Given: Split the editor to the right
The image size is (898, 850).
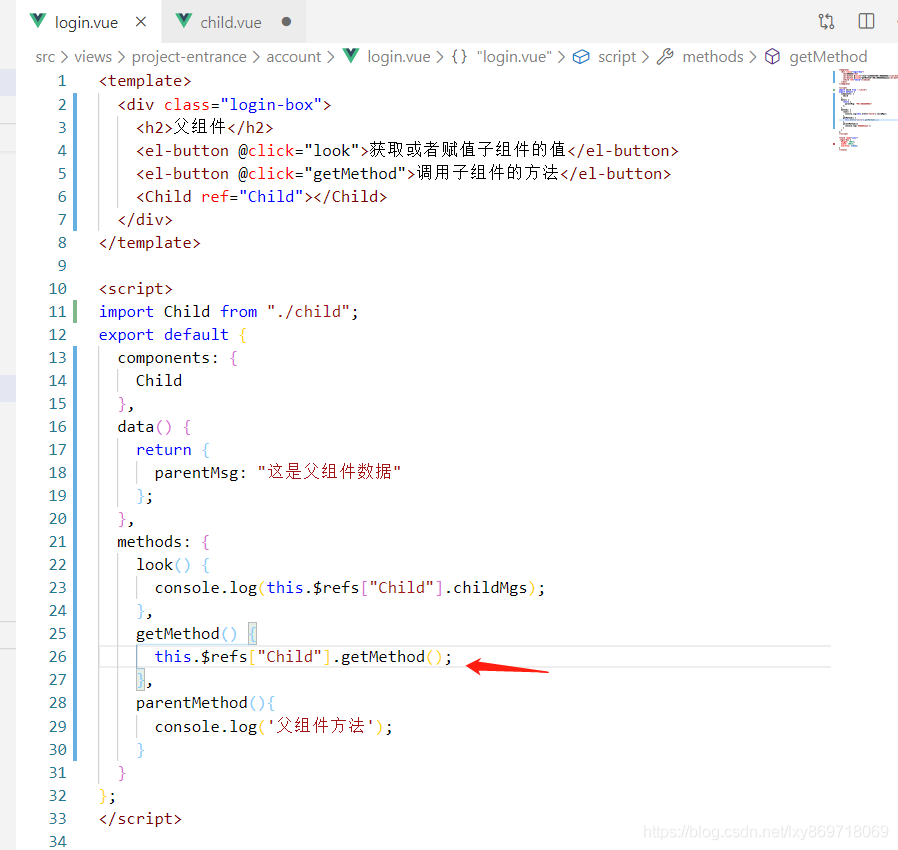Looking at the screenshot, I should pos(866,22).
